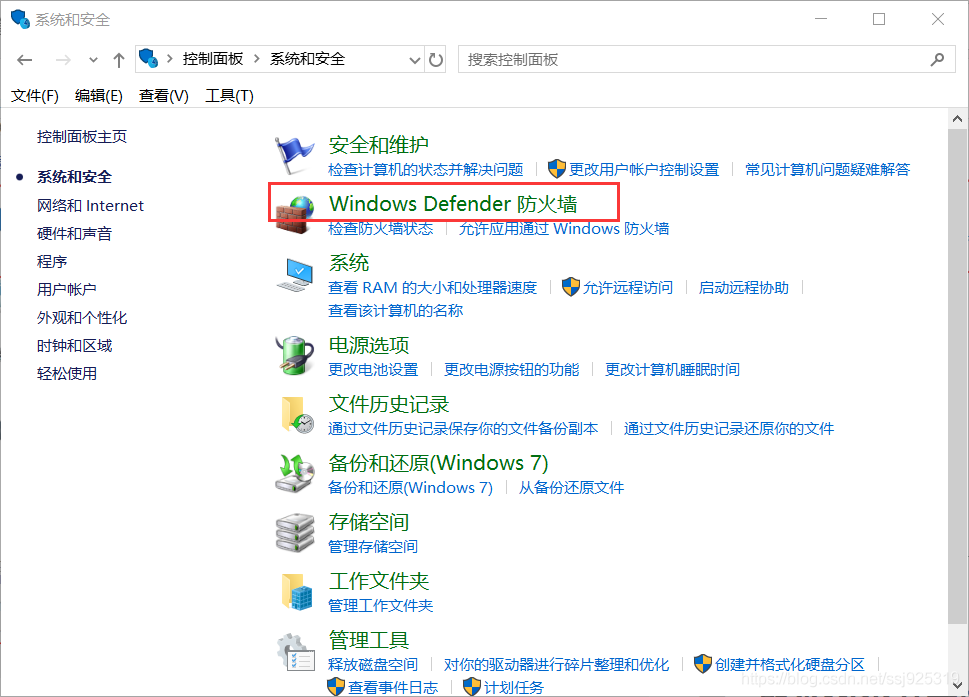Click 创建并格式化硬盘分区 link

click(790, 664)
